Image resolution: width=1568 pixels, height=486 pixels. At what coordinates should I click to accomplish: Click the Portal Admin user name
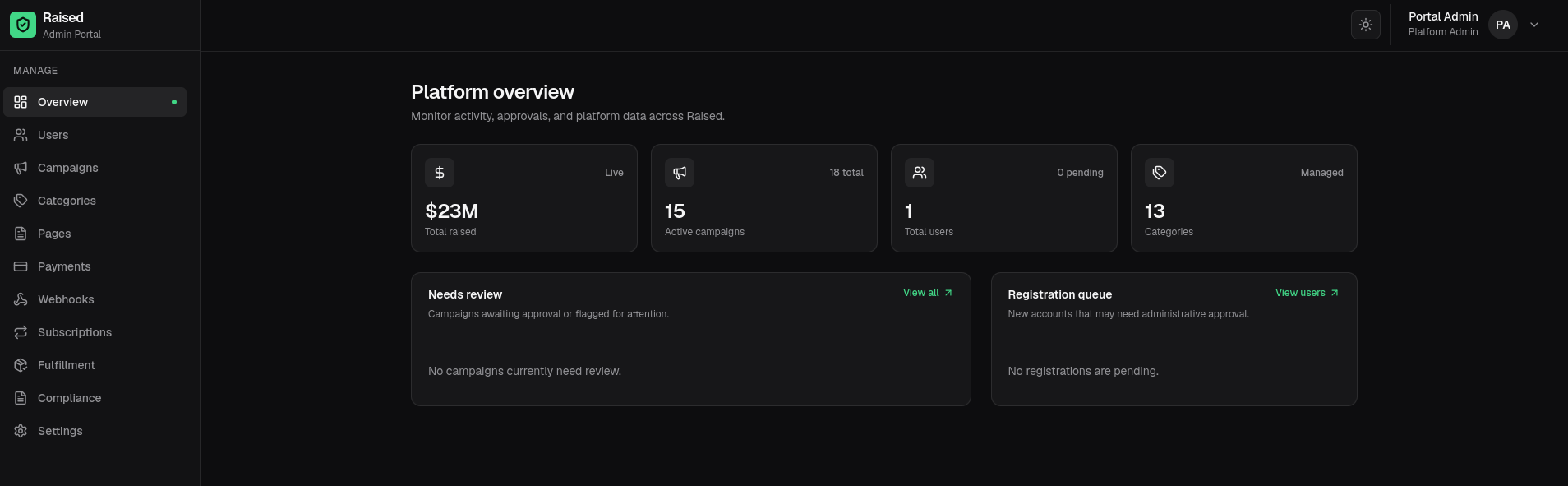point(1443,16)
